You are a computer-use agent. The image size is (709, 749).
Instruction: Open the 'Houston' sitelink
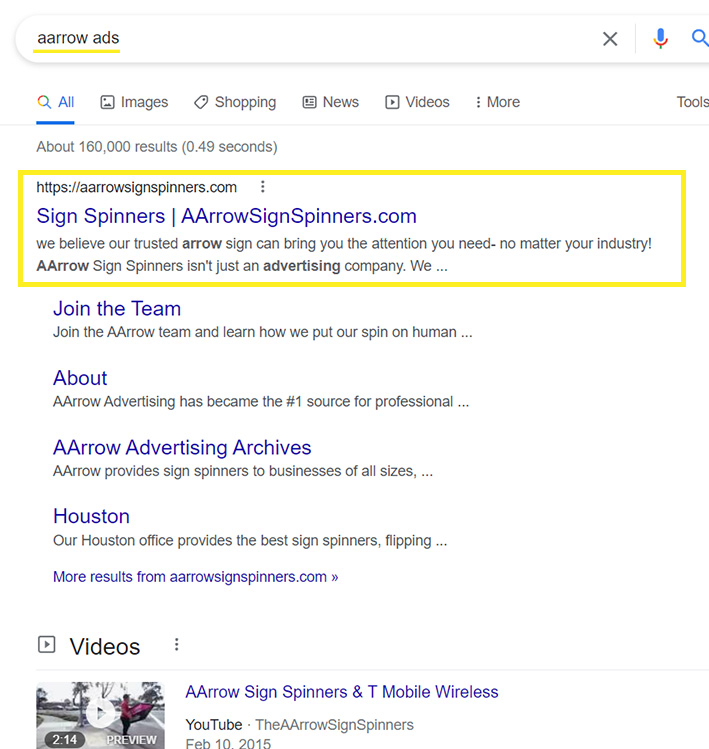91,516
